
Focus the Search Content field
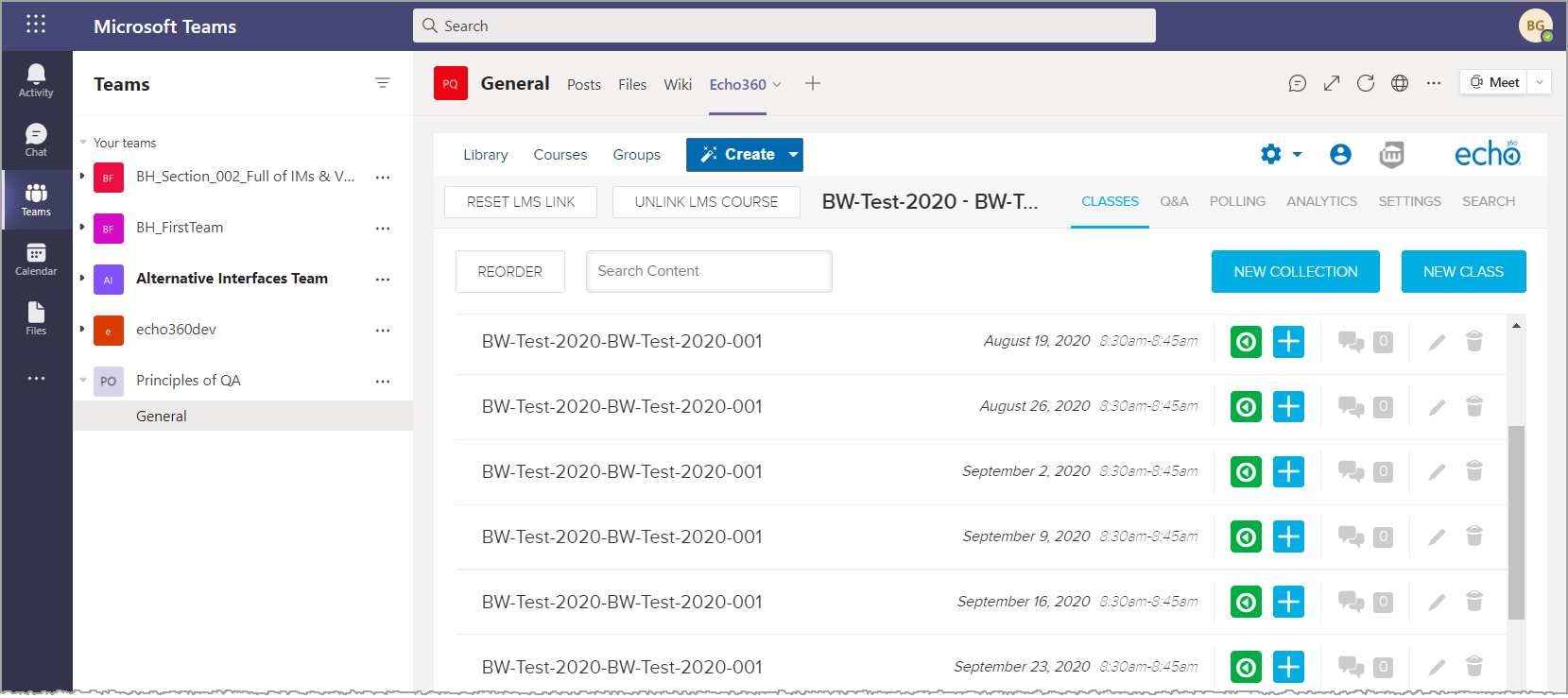tap(709, 271)
